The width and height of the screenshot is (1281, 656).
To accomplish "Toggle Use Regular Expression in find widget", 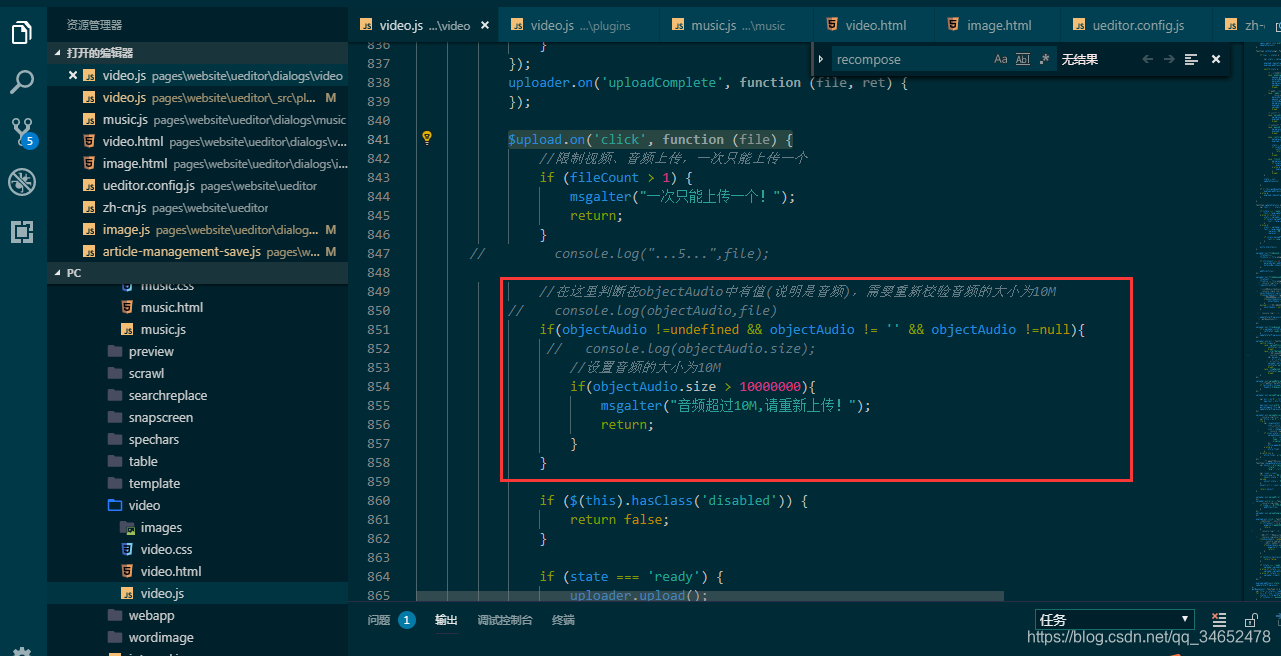I will [1045, 59].
